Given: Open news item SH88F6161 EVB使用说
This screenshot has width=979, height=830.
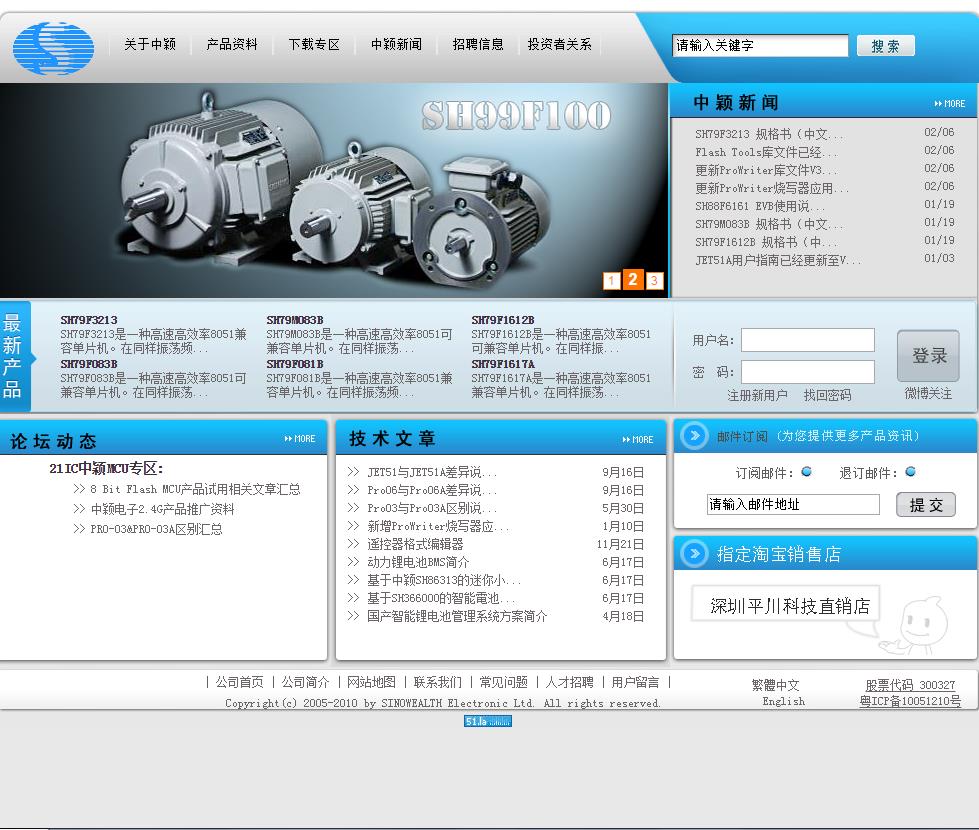Looking at the screenshot, I should click(x=760, y=206).
